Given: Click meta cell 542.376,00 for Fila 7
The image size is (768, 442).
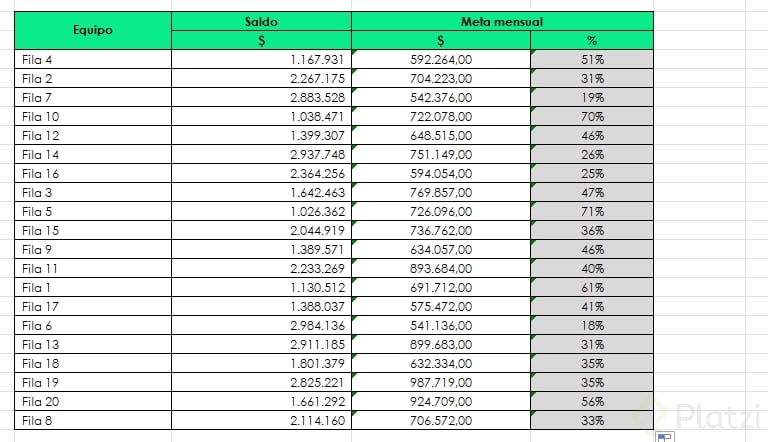Looking at the screenshot, I should (441, 97).
